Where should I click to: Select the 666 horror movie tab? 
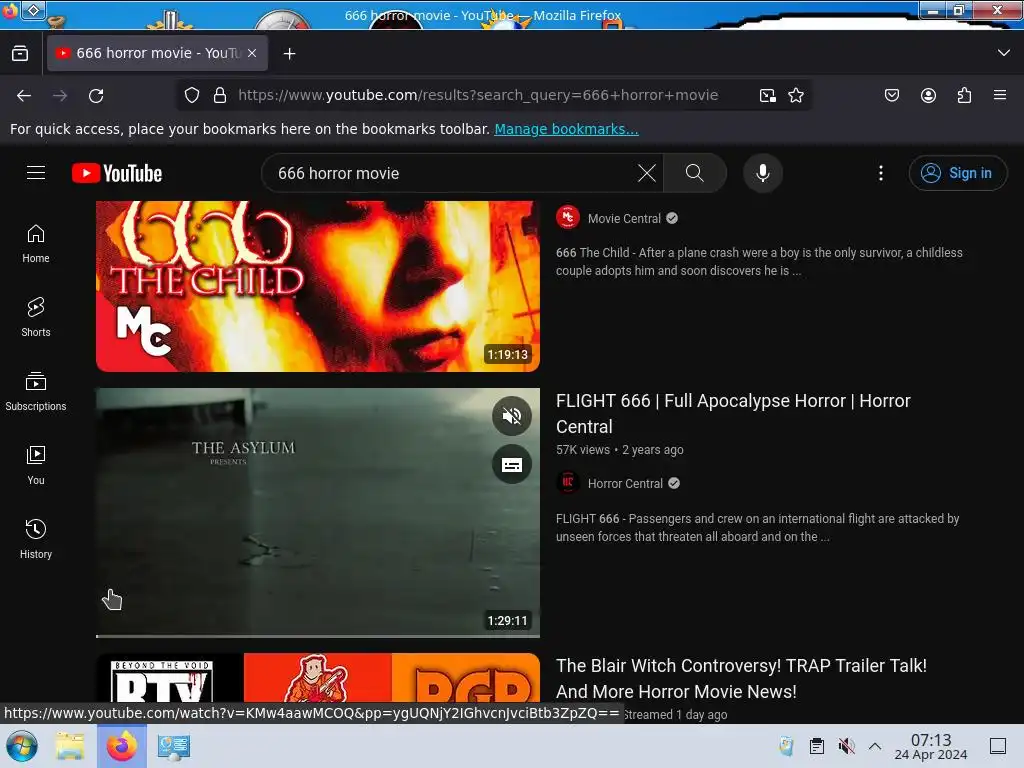[157, 53]
